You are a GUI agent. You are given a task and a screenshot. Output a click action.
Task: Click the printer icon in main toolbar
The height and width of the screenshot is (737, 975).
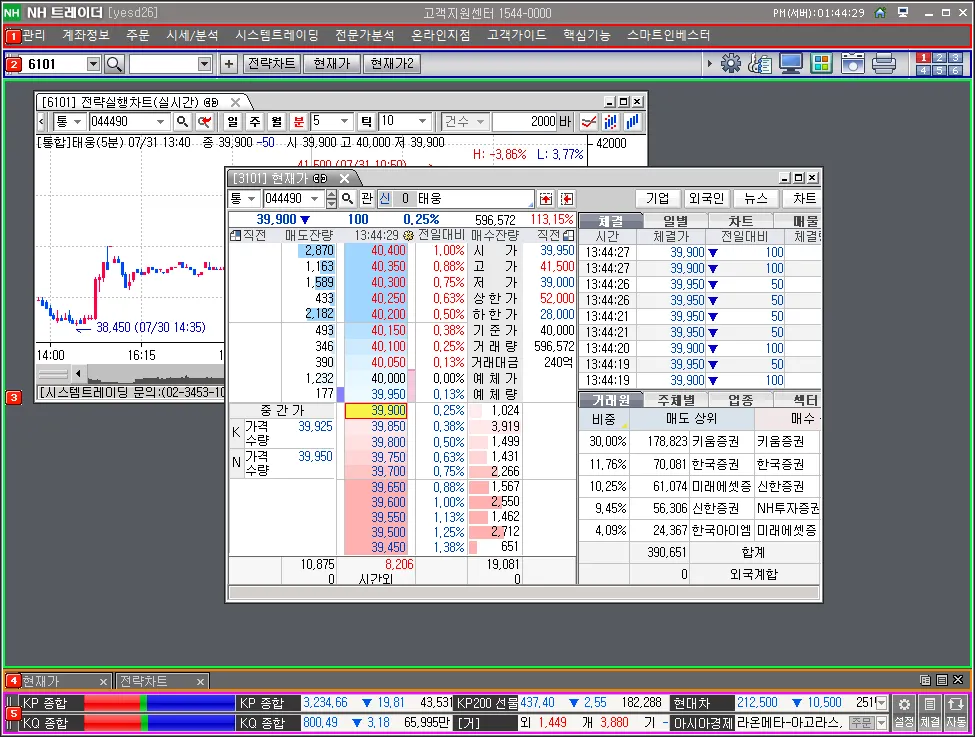[x=884, y=63]
